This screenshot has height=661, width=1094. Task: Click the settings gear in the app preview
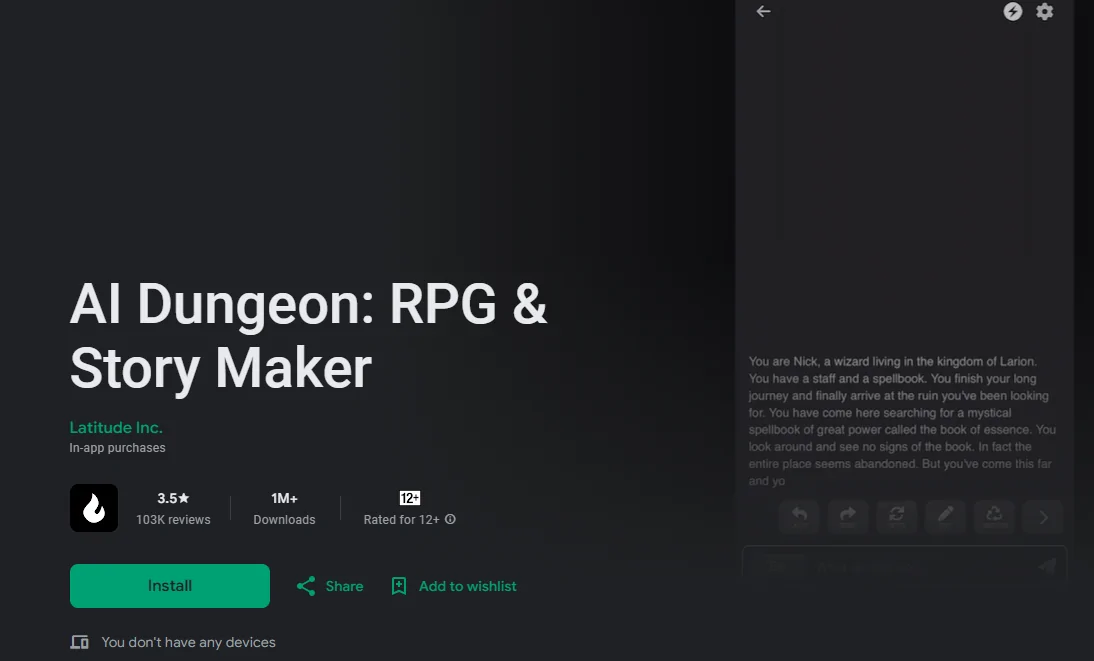pyautogui.click(x=1044, y=11)
